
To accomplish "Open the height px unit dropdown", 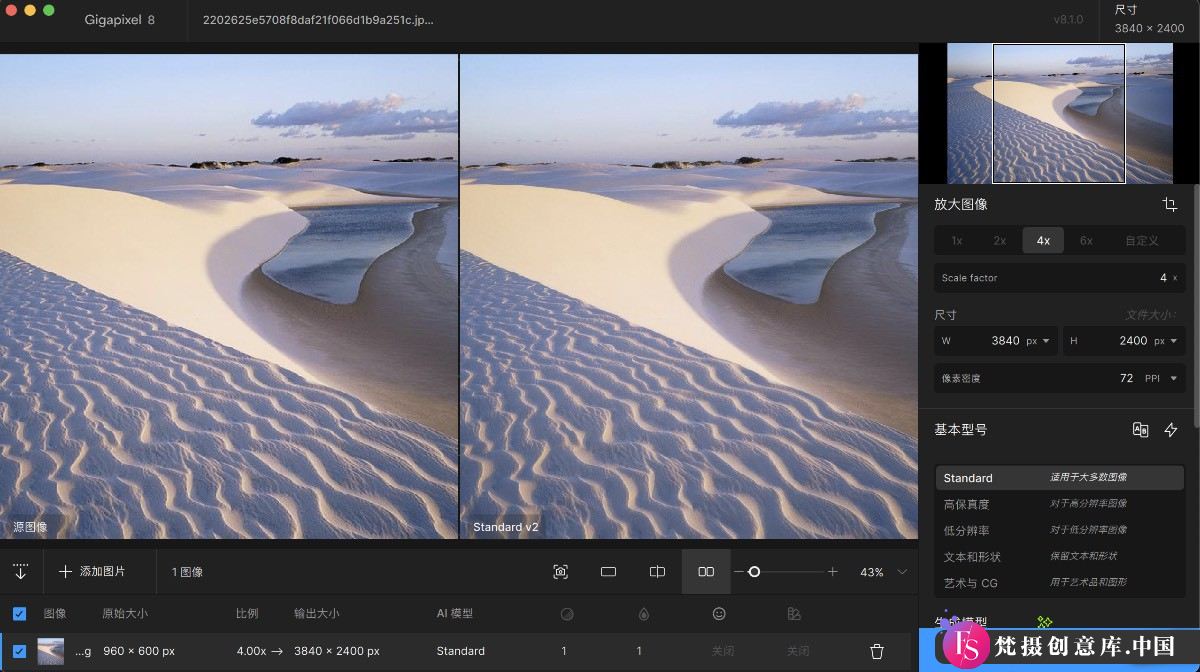I will pyautogui.click(x=1167, y=341).
